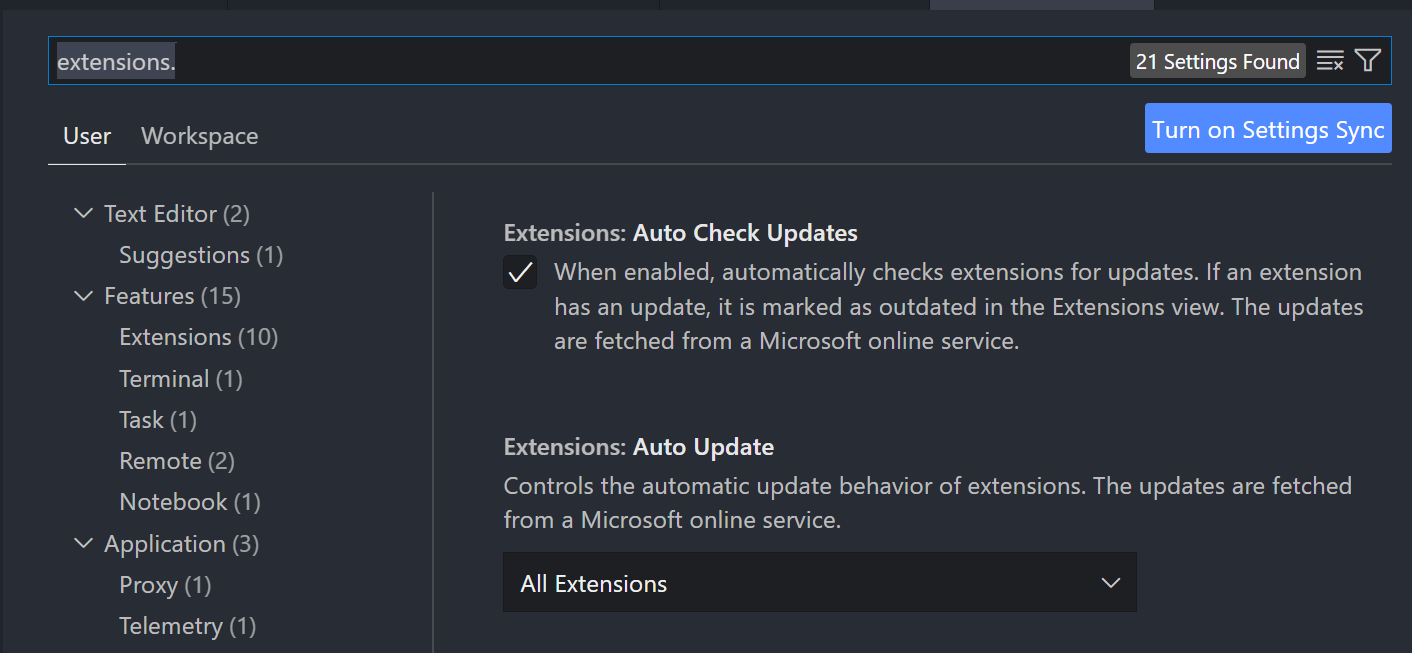This screenshot has height=653, width=1412.
Task: Collapse the Features tree section
Action: pyautogui.click(x=83, y=296)
